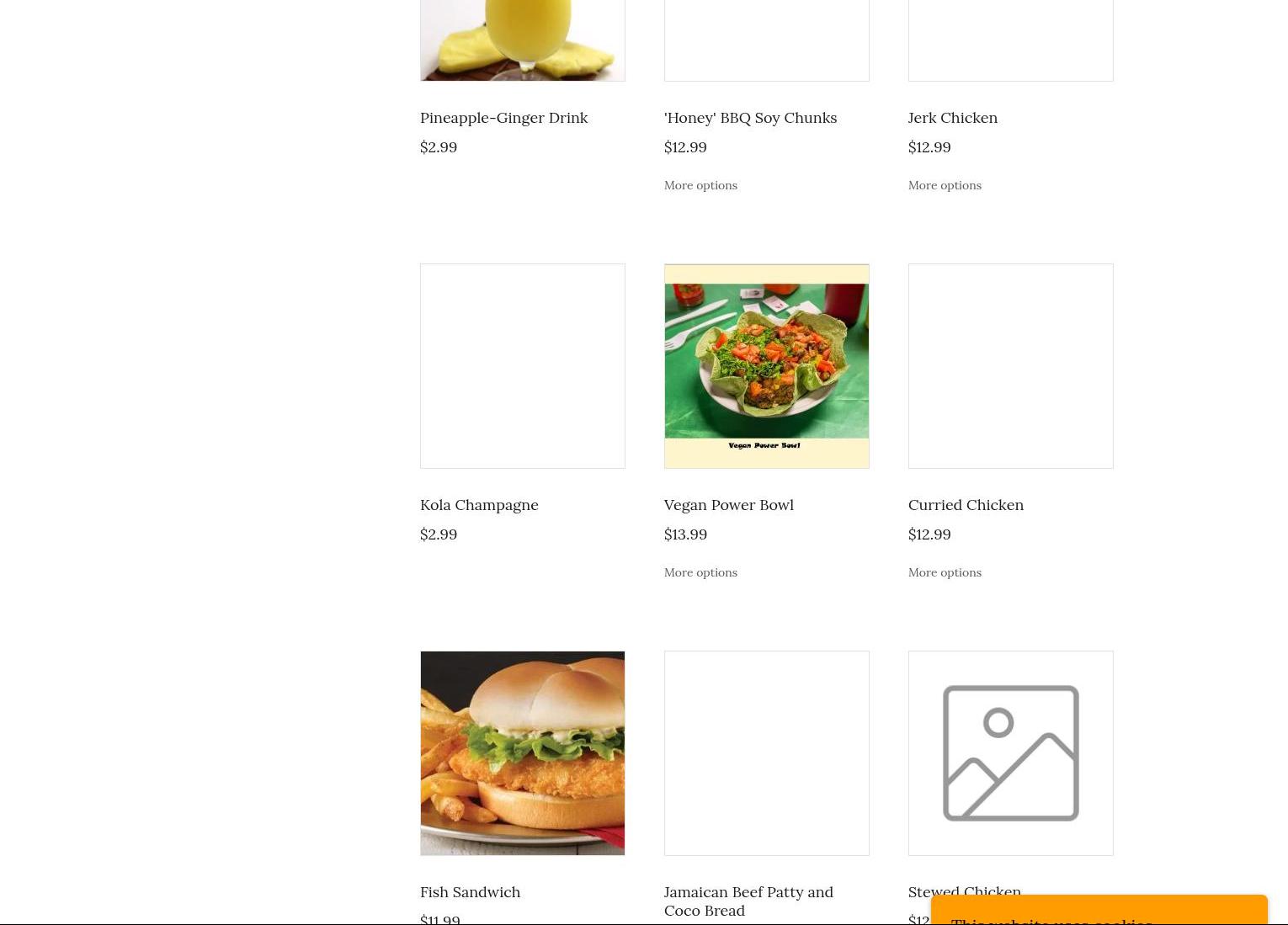Open the Curried Chicken product title
The height and width of the screenshot is (925, 1288).
(x=966, y=505)
